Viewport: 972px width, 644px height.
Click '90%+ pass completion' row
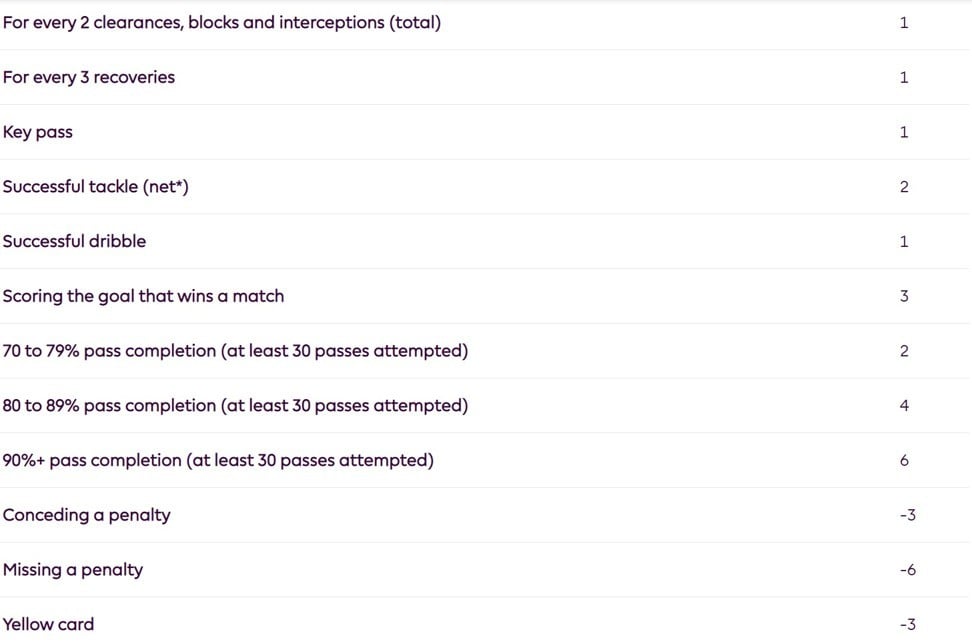(485, 460)
